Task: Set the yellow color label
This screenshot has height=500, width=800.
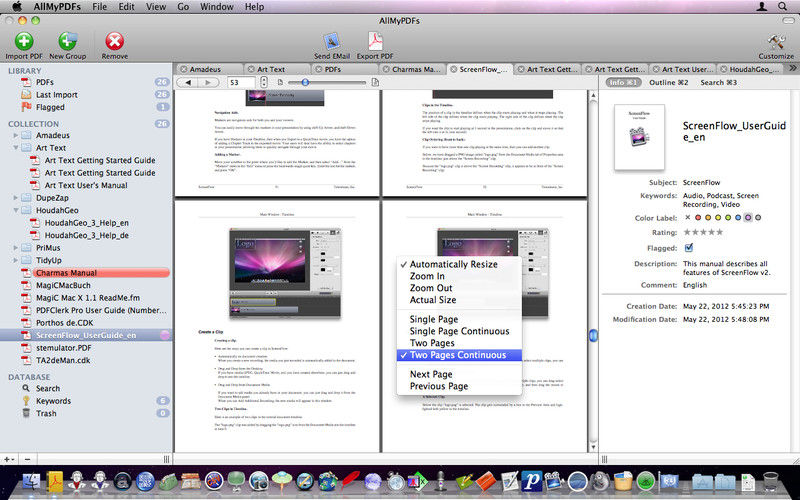Action: 718,217
